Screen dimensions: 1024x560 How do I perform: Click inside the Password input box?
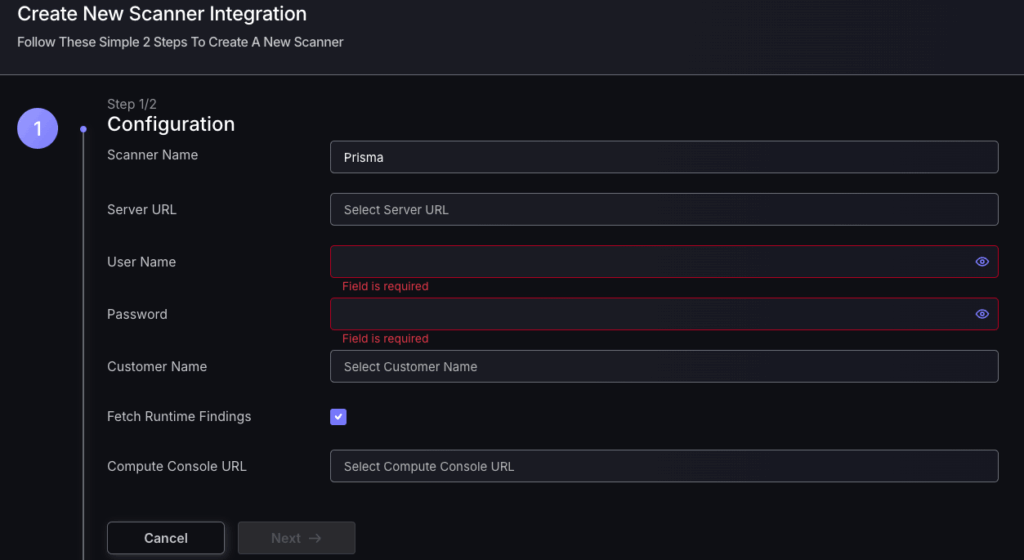(x=650, y=314)
